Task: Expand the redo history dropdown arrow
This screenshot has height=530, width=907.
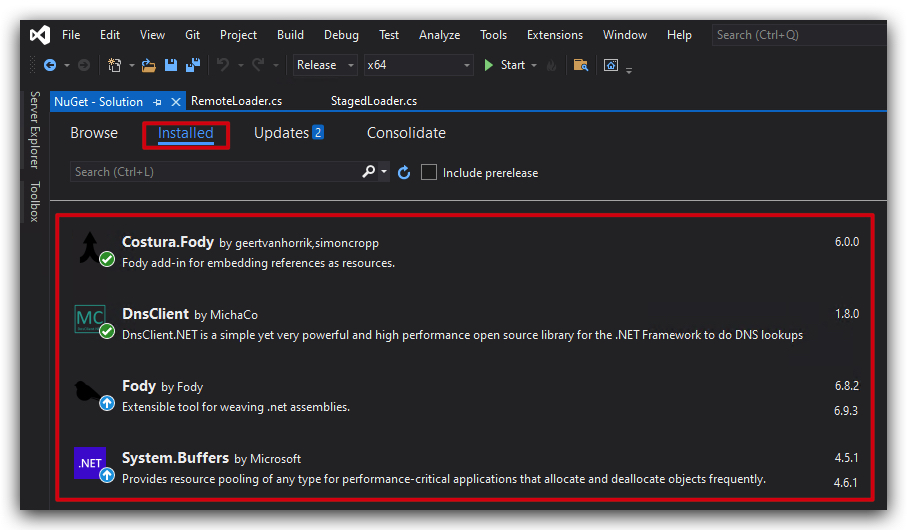Action: pos(275,65)
